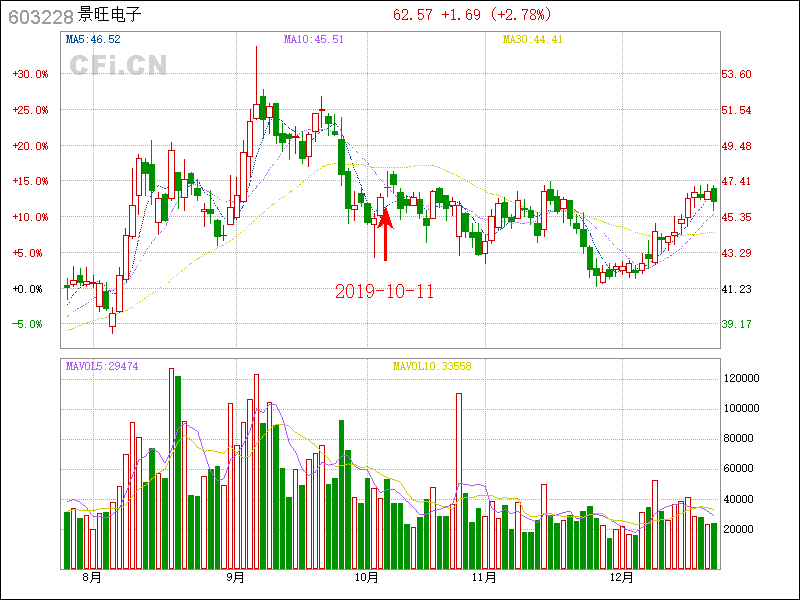Click the MA5:46.52 indicator label
This screenshot has width=800, height=600.
(x=93, y=39)
